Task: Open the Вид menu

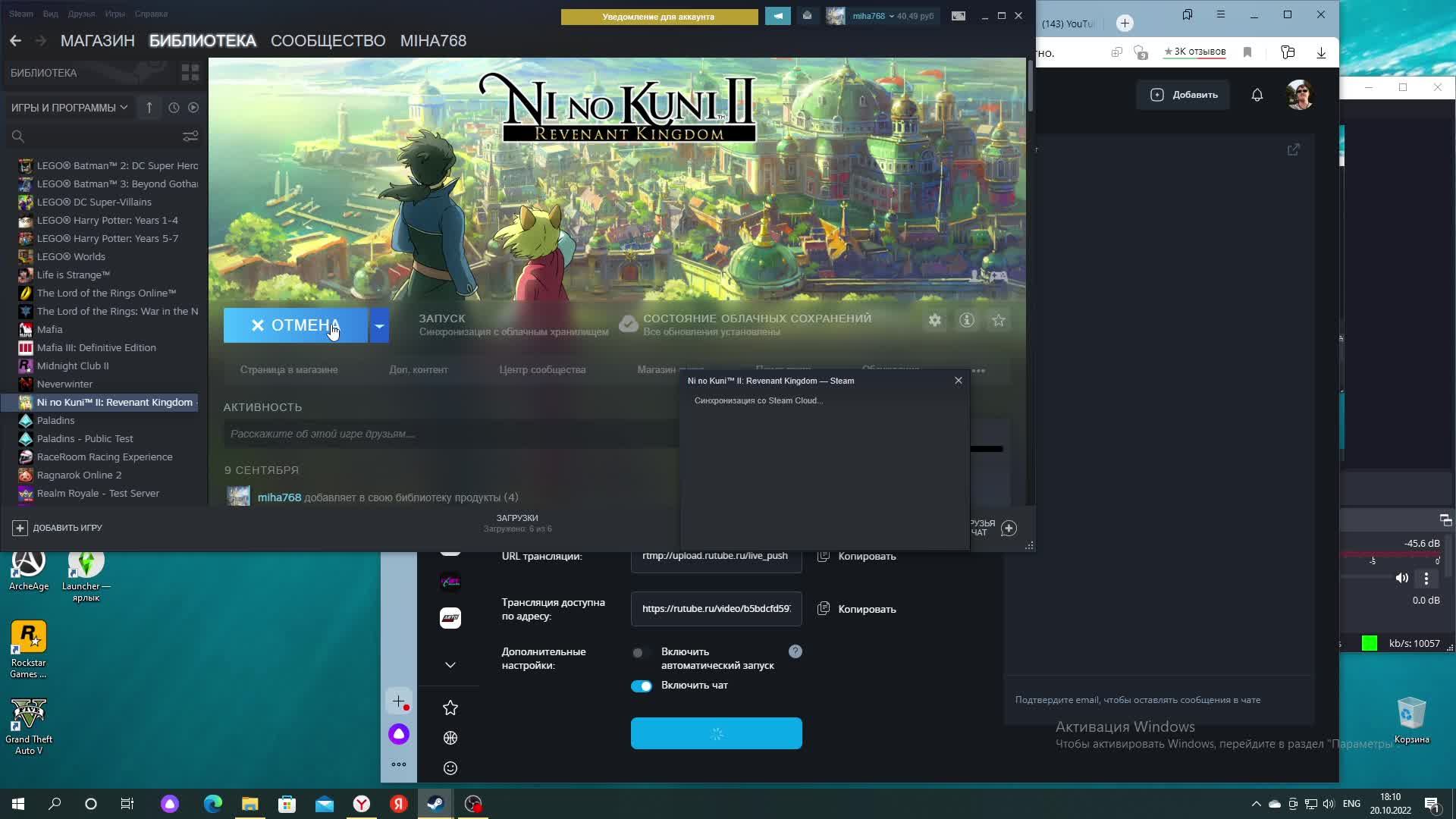Action: [50, 14]
